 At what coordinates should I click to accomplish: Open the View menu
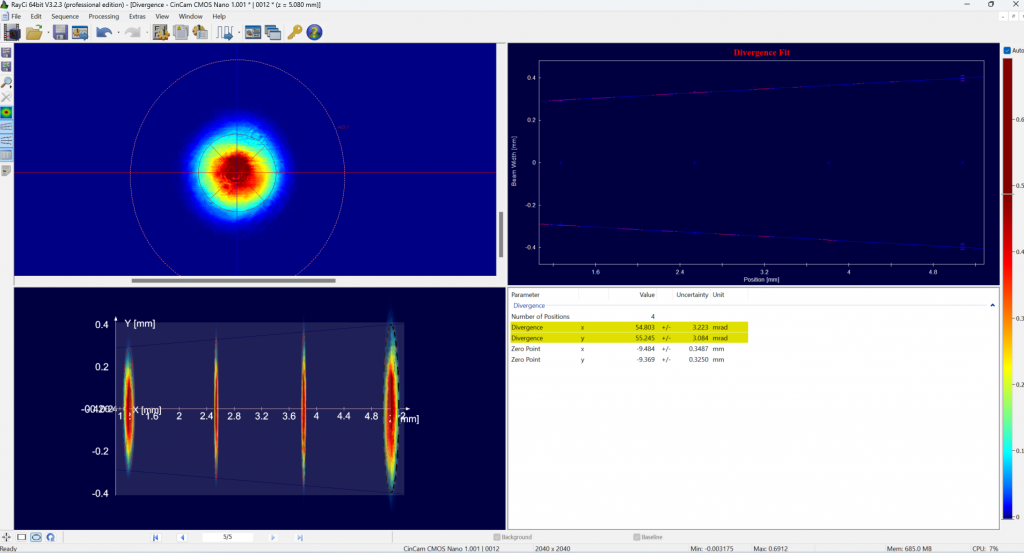162,16
